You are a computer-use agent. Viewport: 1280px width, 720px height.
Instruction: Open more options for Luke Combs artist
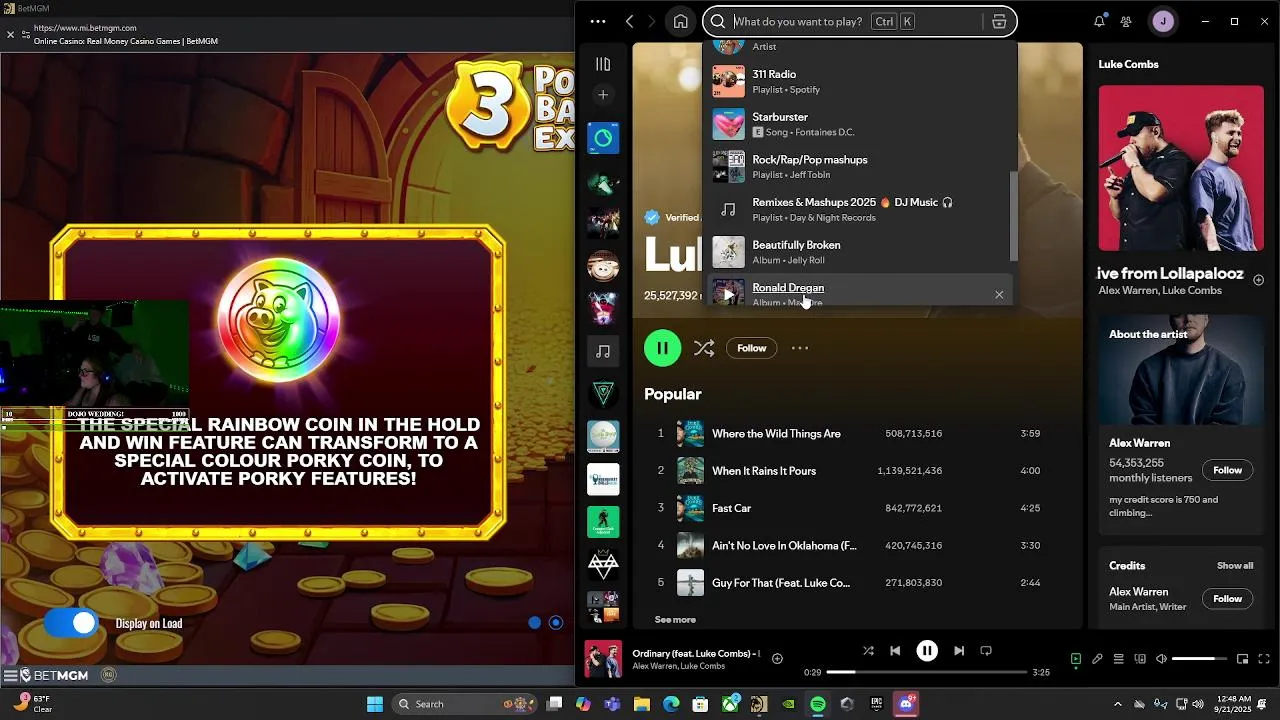(x=799, y=348)
